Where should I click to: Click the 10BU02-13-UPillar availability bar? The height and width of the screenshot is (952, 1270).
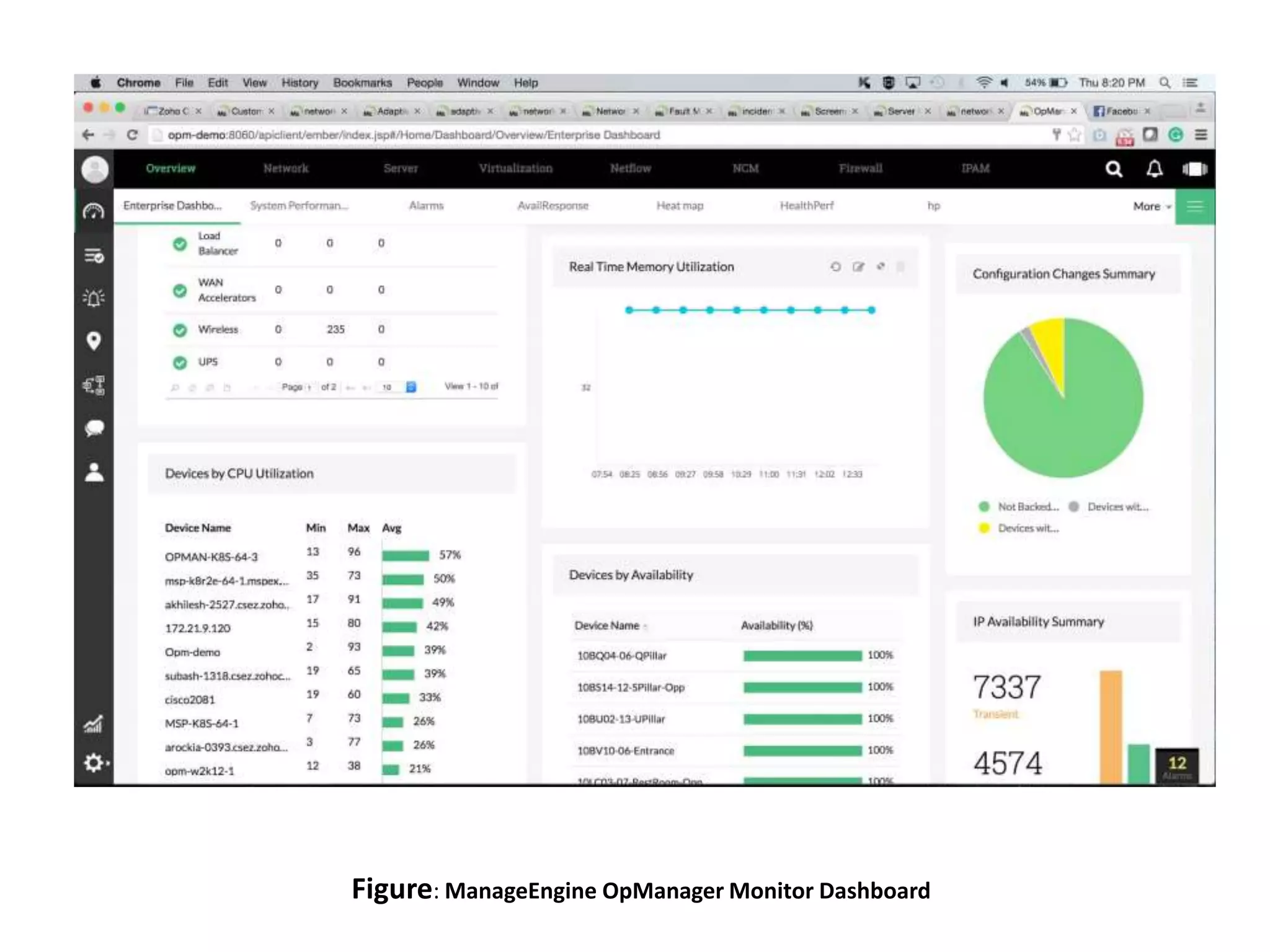click(x=802, y=719)
